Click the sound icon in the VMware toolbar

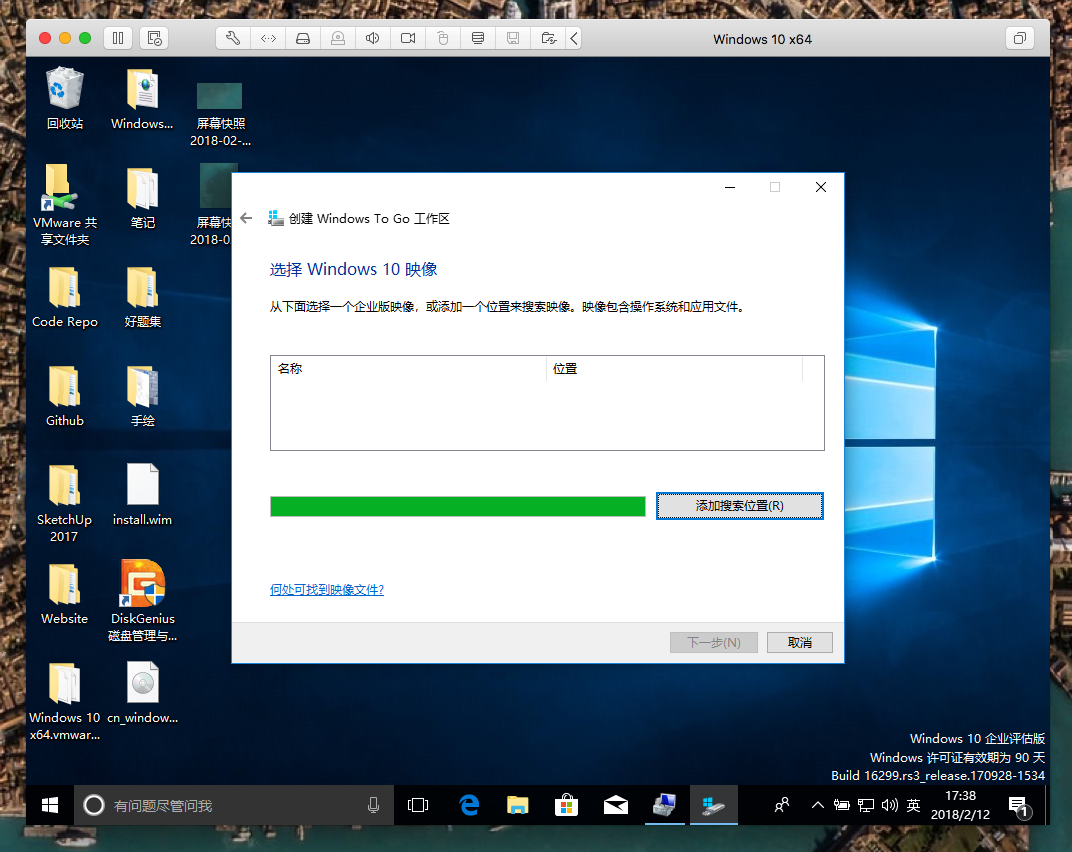click(372, 39)
